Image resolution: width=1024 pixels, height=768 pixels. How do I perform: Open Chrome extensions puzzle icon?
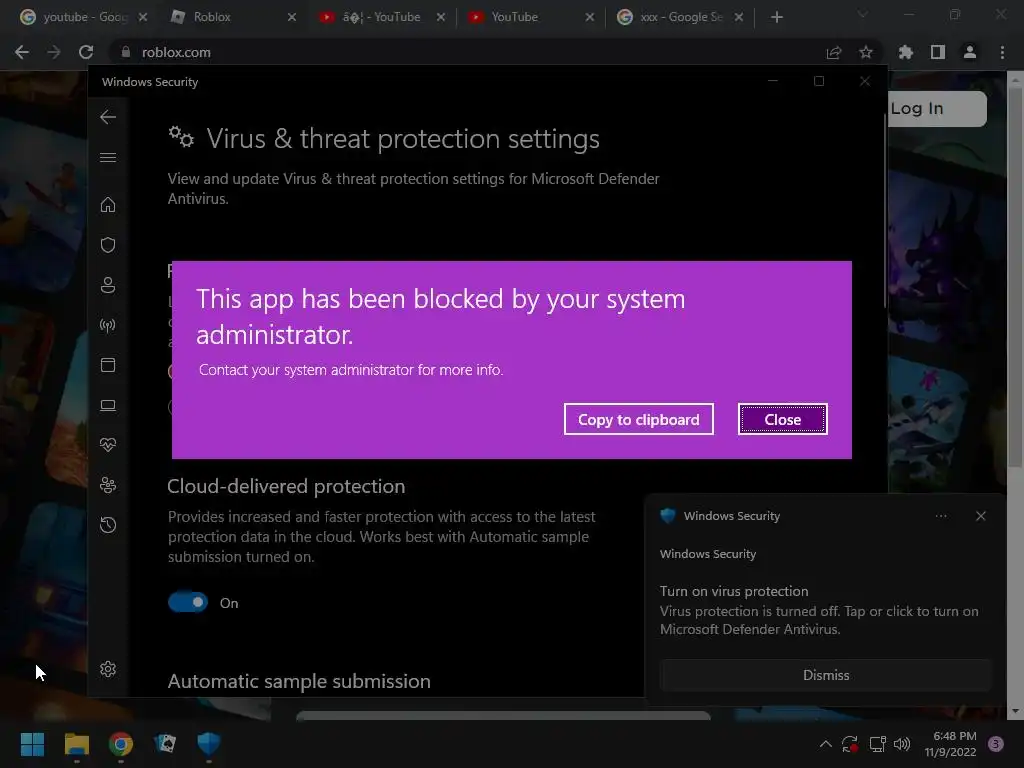pos(906,52)
